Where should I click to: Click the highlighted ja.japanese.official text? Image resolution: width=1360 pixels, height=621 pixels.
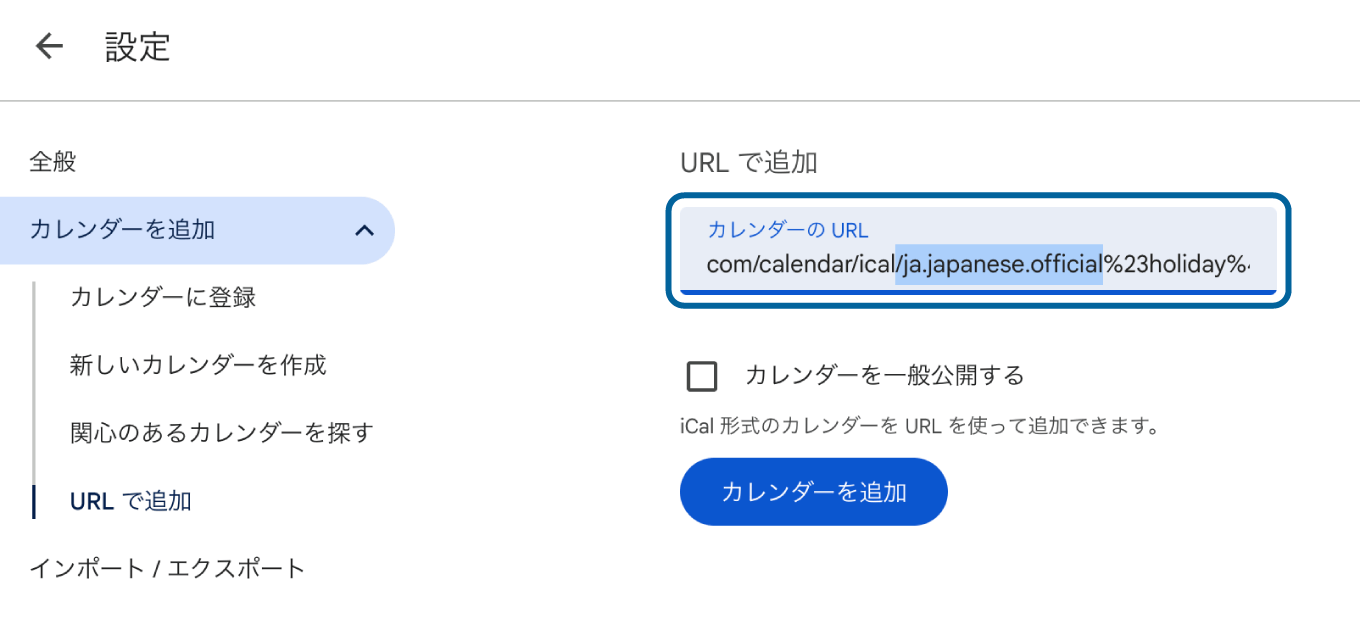998,266
